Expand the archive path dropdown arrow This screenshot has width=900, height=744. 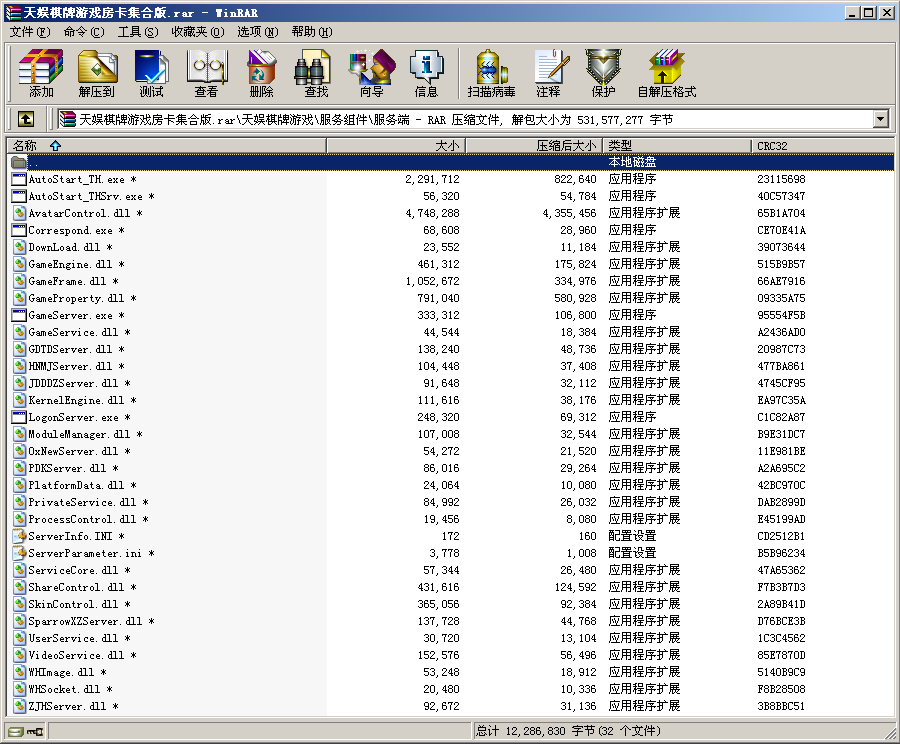pyautogui.click(x=880, y=119)
